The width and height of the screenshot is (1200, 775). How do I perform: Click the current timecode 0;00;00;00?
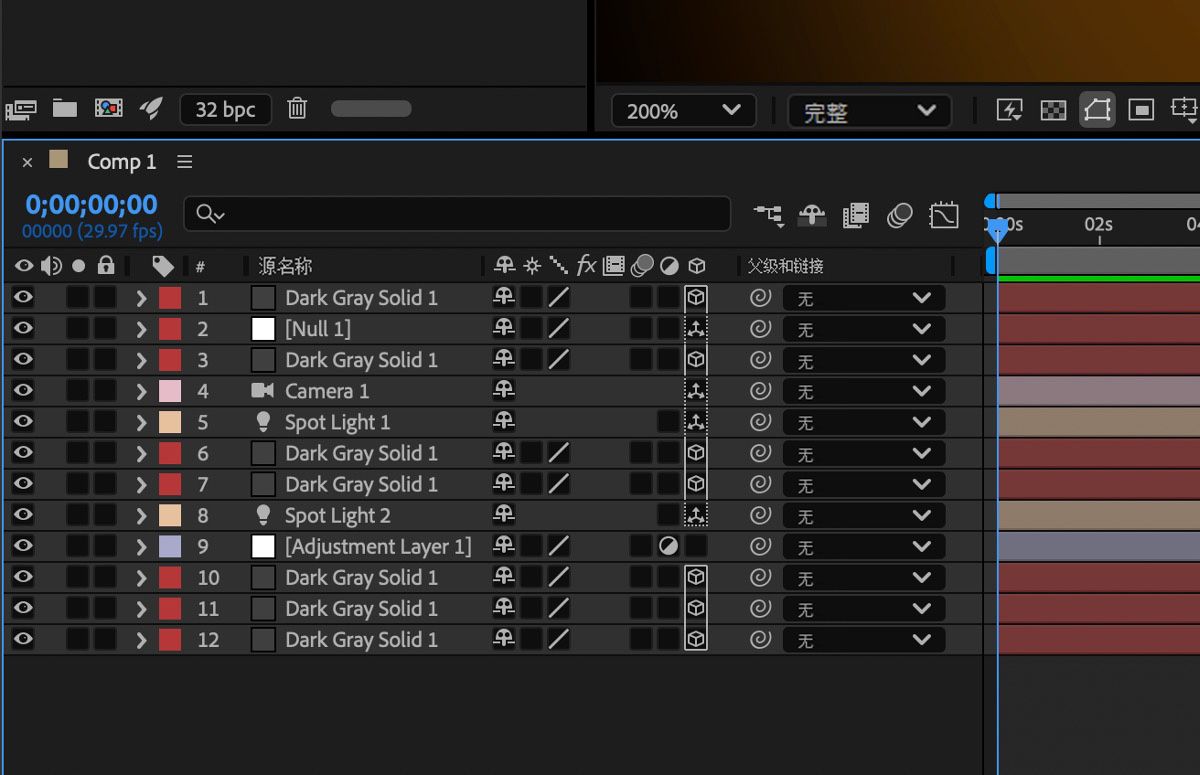pyautogui.click(x=91, y=205)
